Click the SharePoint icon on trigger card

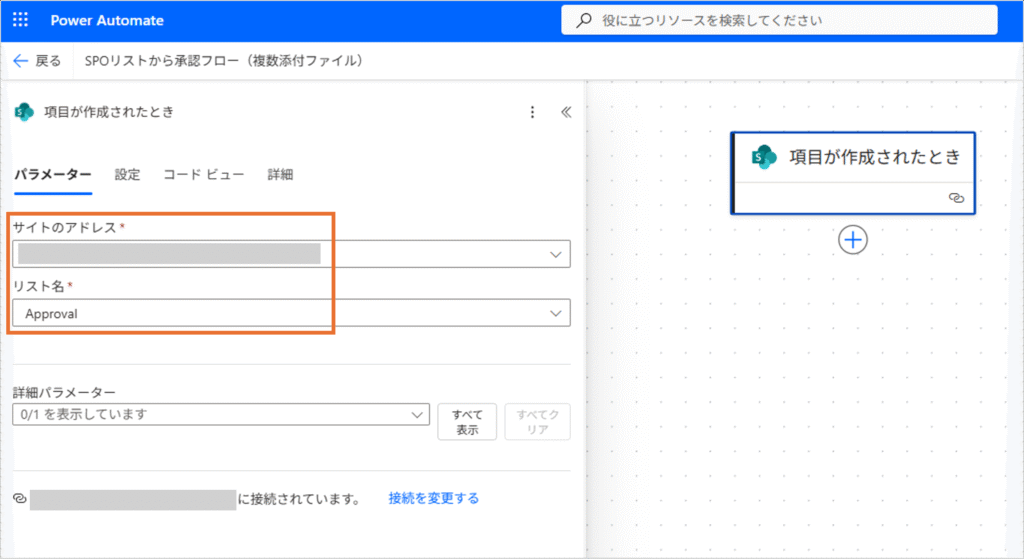[763, 157]
